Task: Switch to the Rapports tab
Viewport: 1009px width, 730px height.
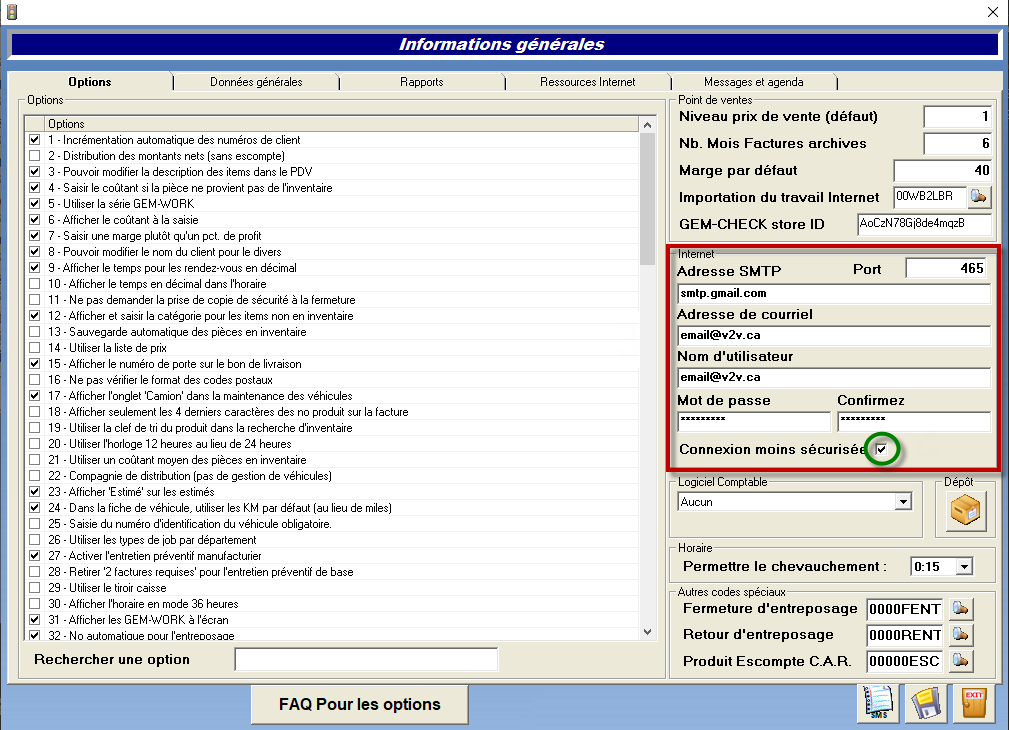Action: 421,82
